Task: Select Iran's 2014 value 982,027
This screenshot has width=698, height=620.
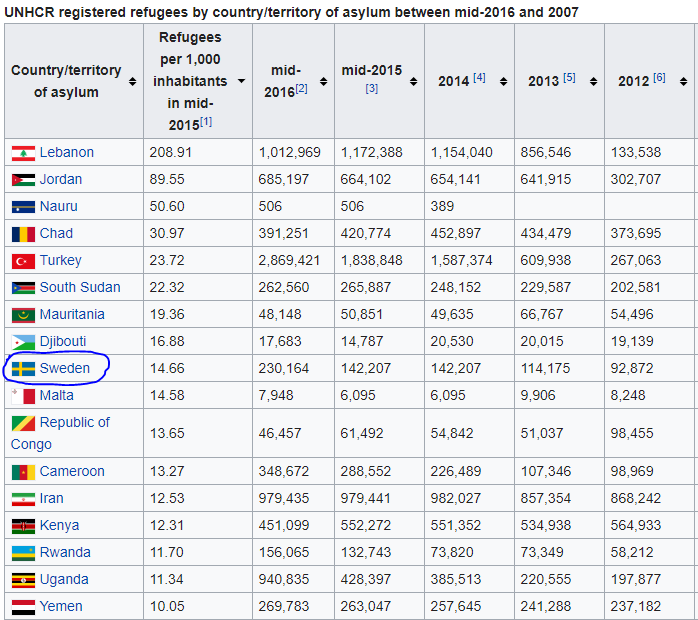Action: click(x=456, y=498)
